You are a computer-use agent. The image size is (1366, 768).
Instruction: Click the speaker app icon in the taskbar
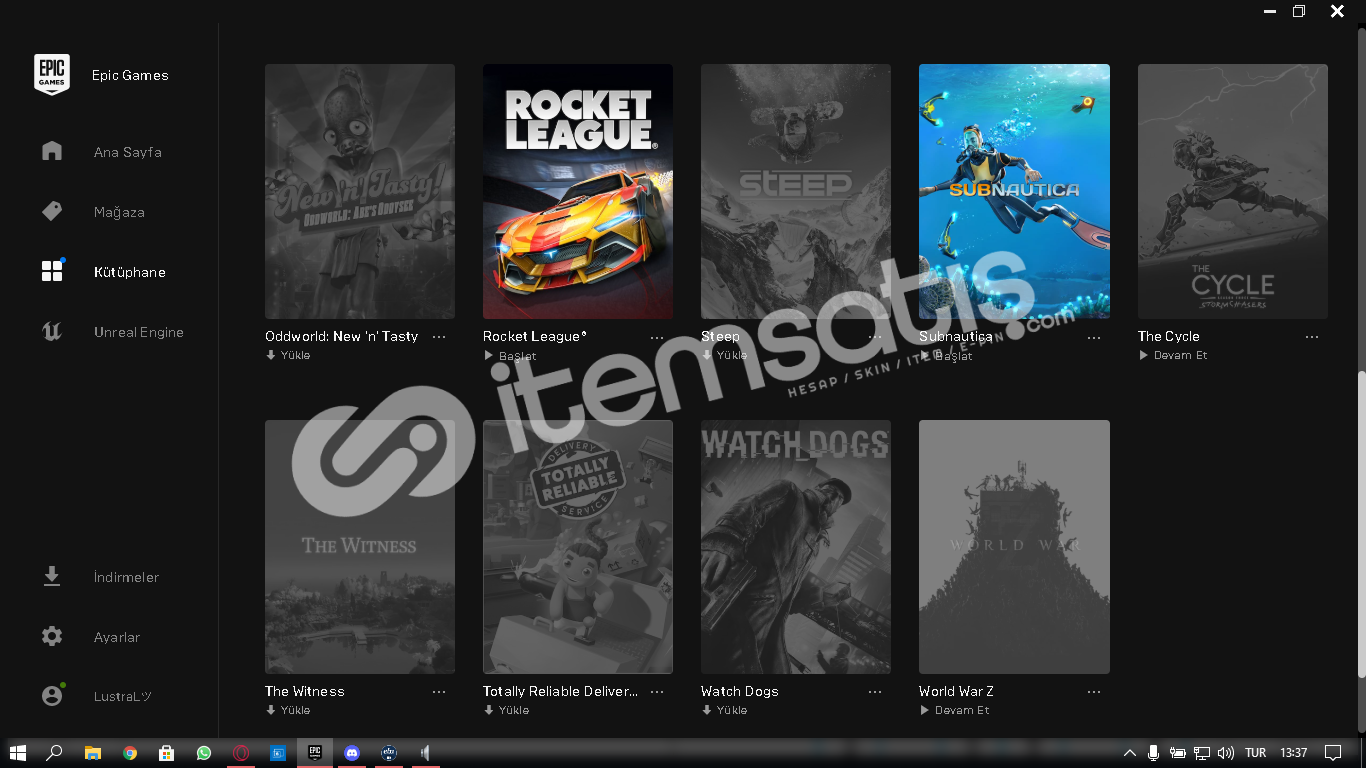tap(426, 753)
